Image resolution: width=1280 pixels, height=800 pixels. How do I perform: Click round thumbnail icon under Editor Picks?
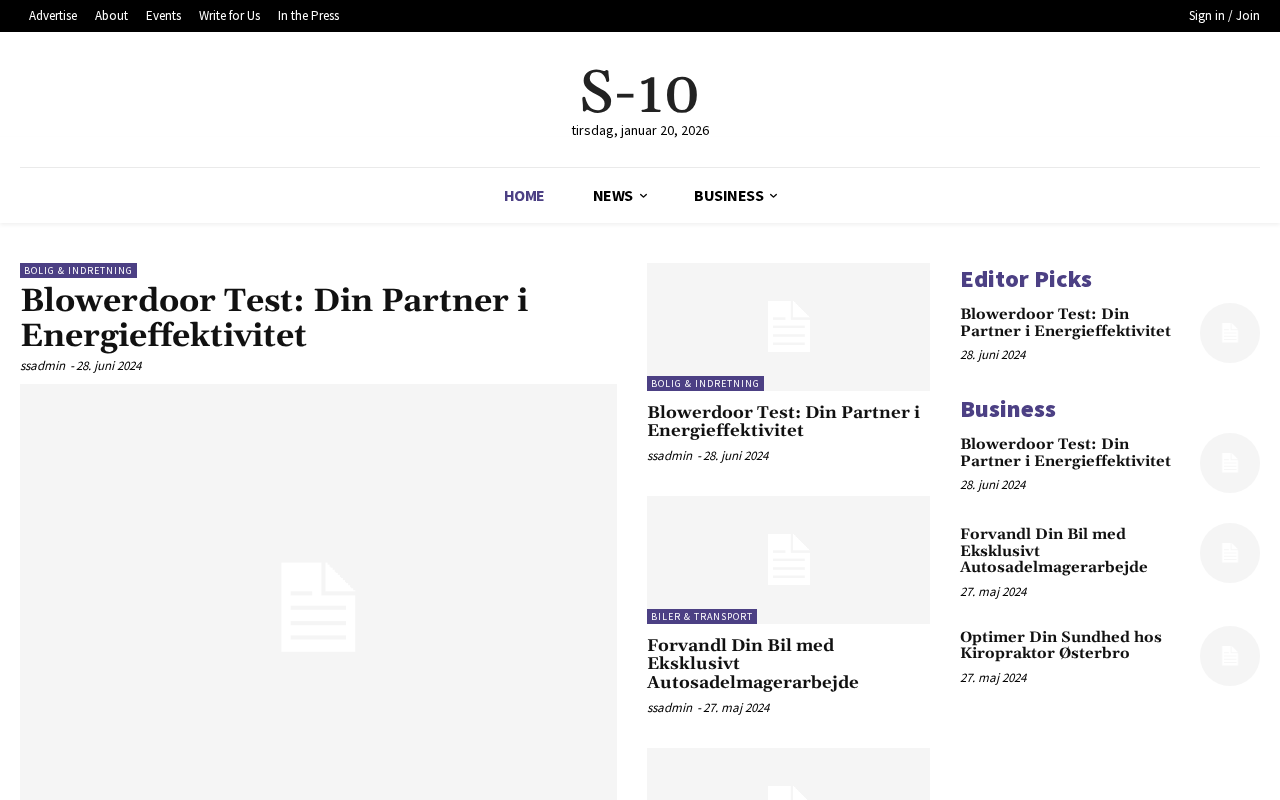(x=1229, y=333)
